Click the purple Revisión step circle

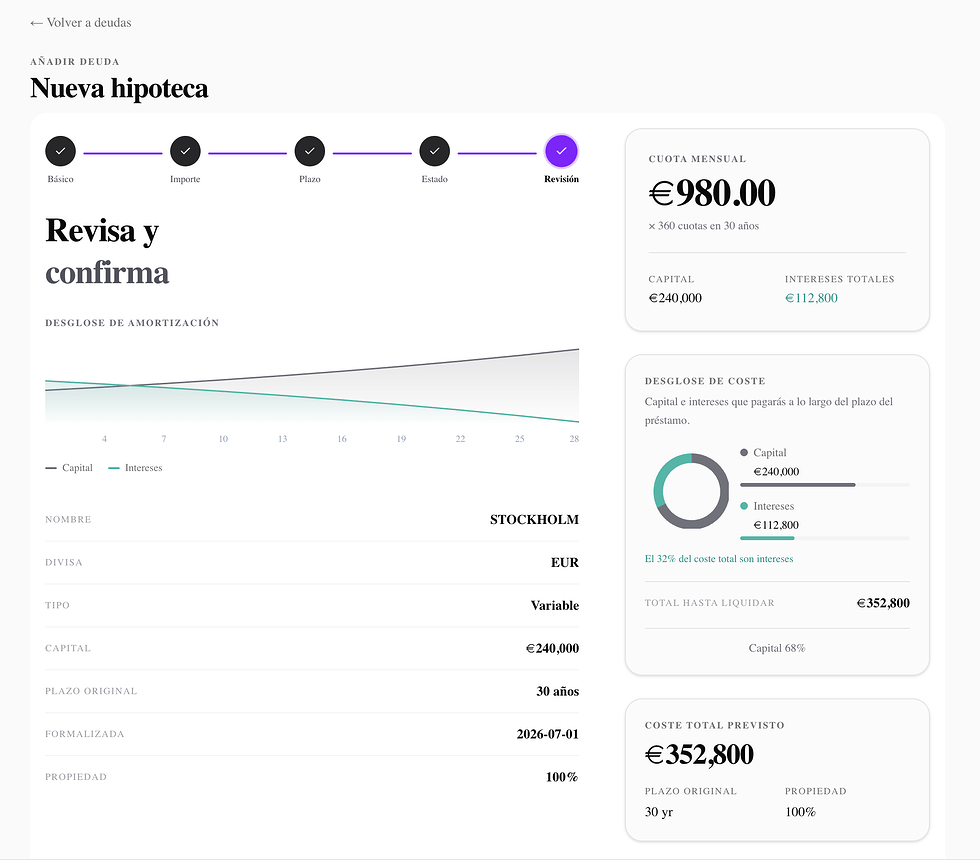click(x=561, y=151)
